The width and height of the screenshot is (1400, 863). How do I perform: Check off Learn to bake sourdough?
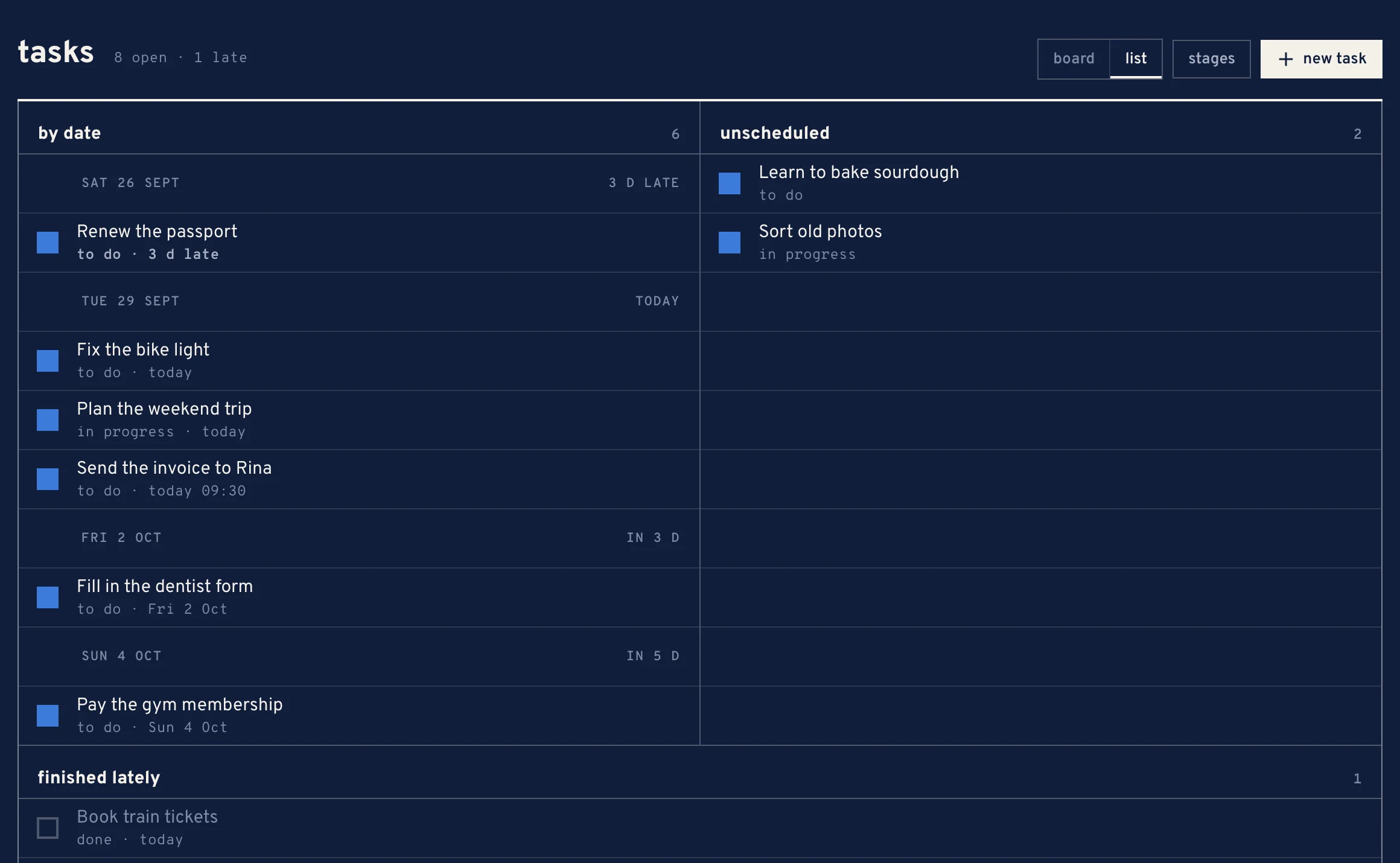coord(730,183)
